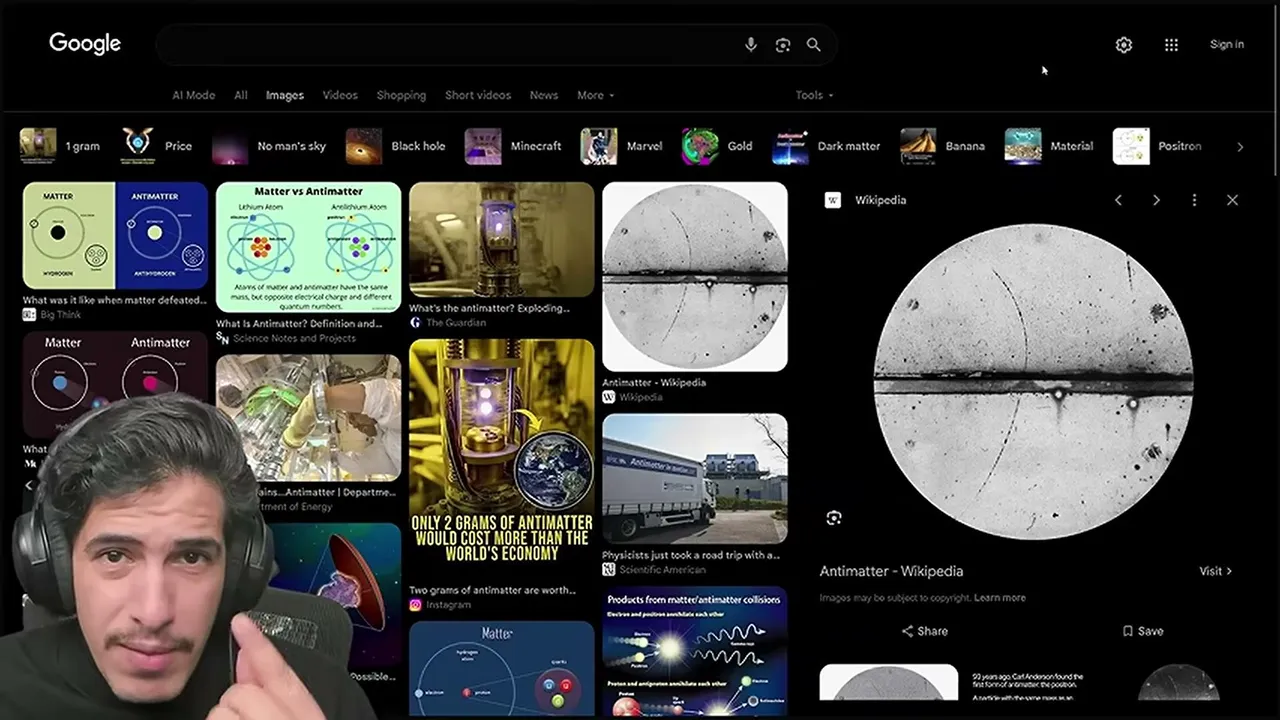Switch to Shopping tab
The image size is (1280, 720).
coord(401,95)
